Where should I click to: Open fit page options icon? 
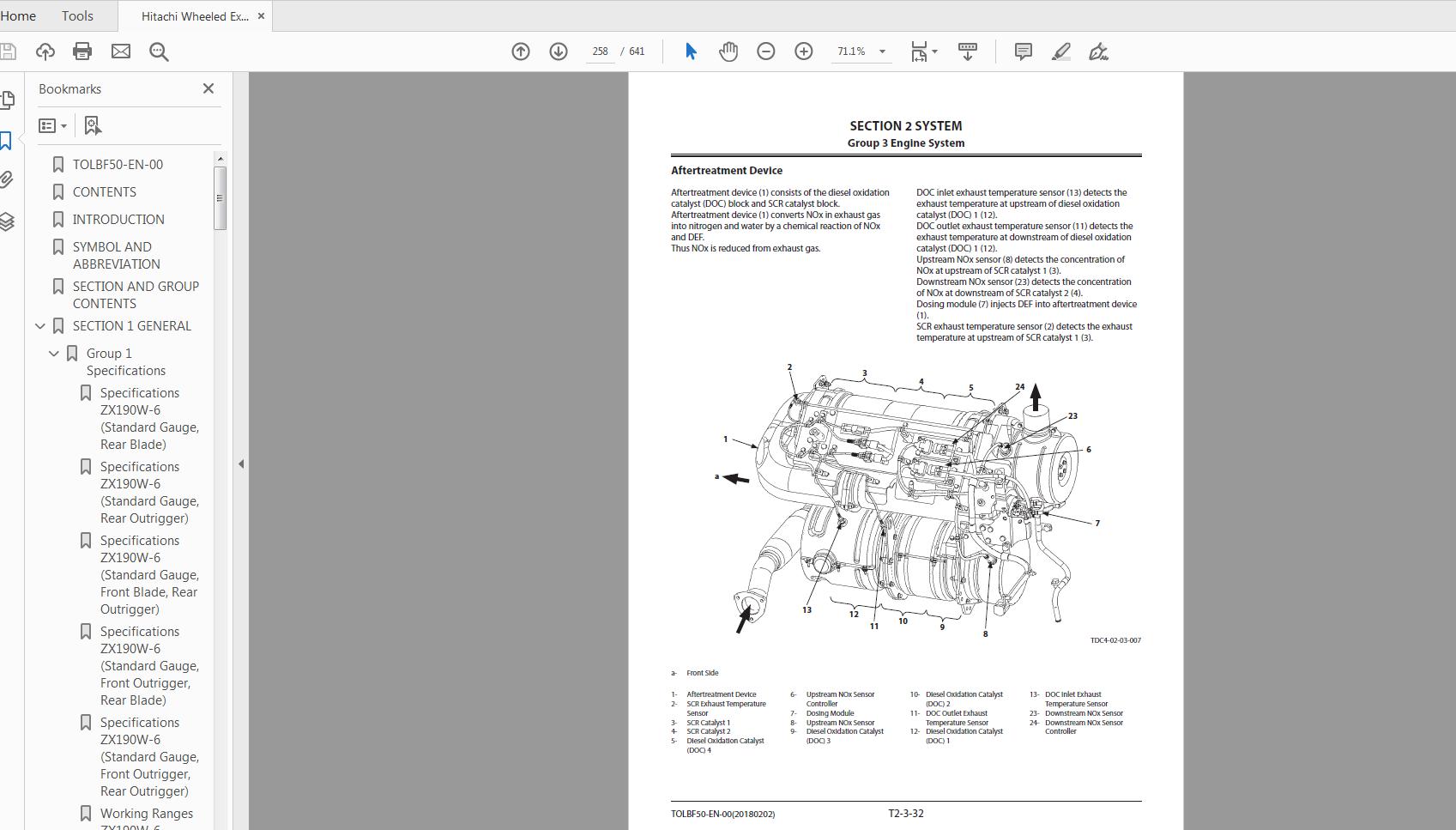pyautogui.click(x=923, y=51)
